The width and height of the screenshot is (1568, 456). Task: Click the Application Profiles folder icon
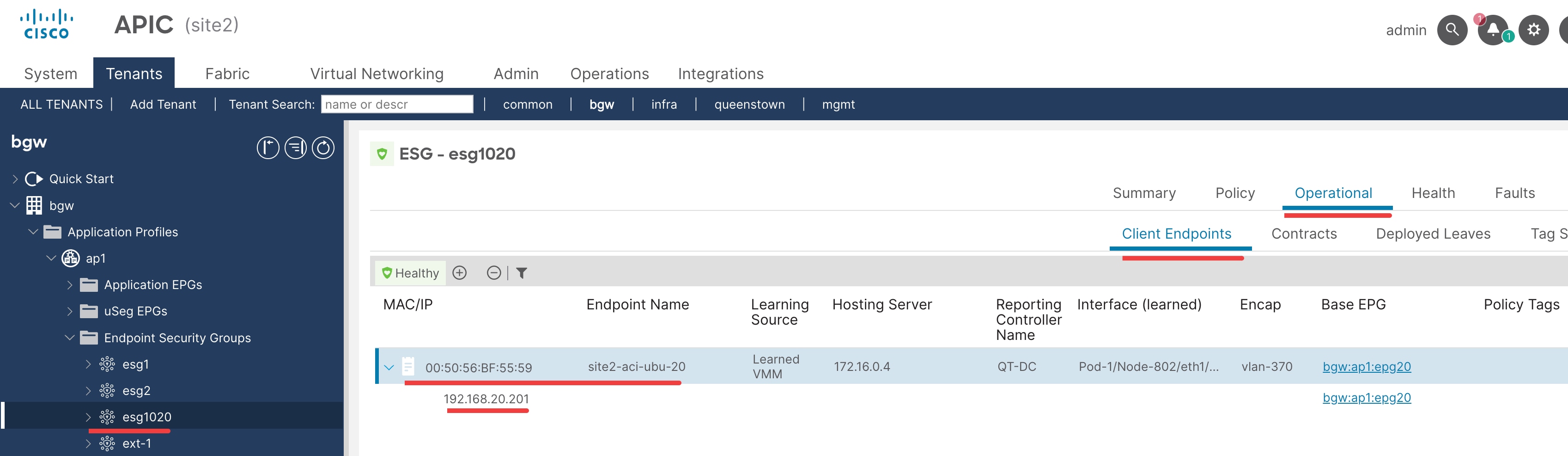52,232
